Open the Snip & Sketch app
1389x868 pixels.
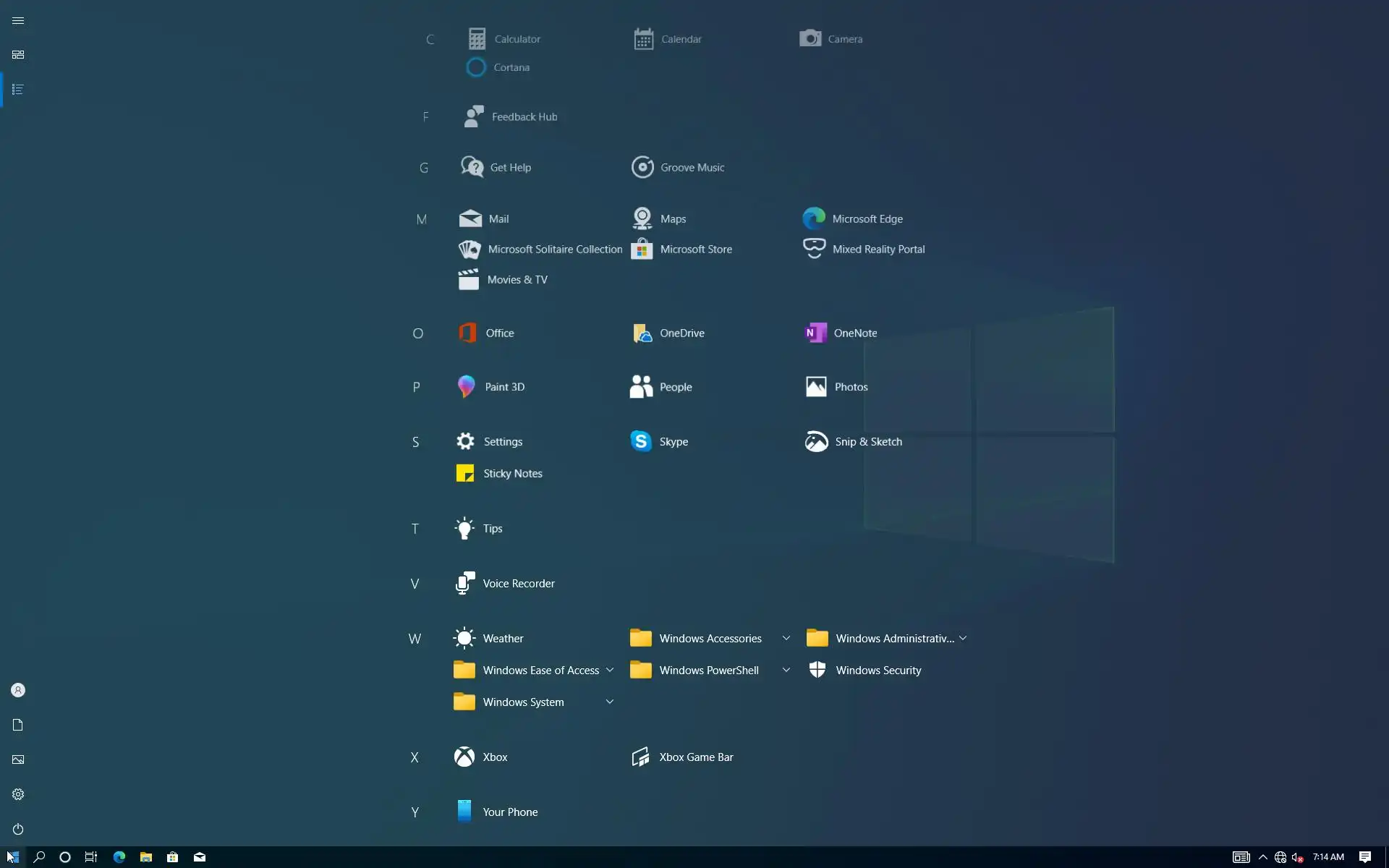[x=867, y=442]
